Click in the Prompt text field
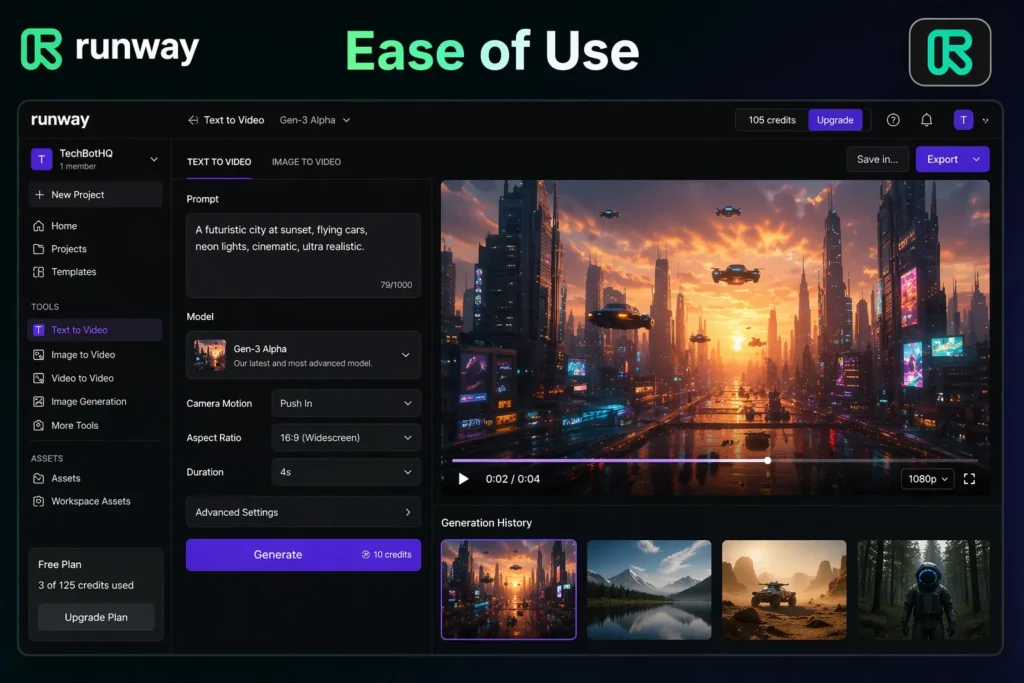 coord(304,255)
